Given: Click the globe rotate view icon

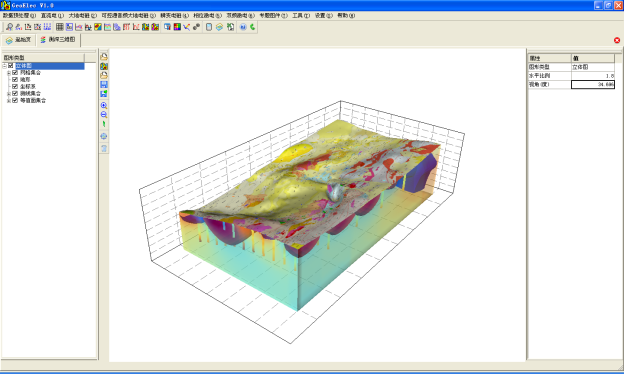Looking at the screenshot, I should pos(104,136).
